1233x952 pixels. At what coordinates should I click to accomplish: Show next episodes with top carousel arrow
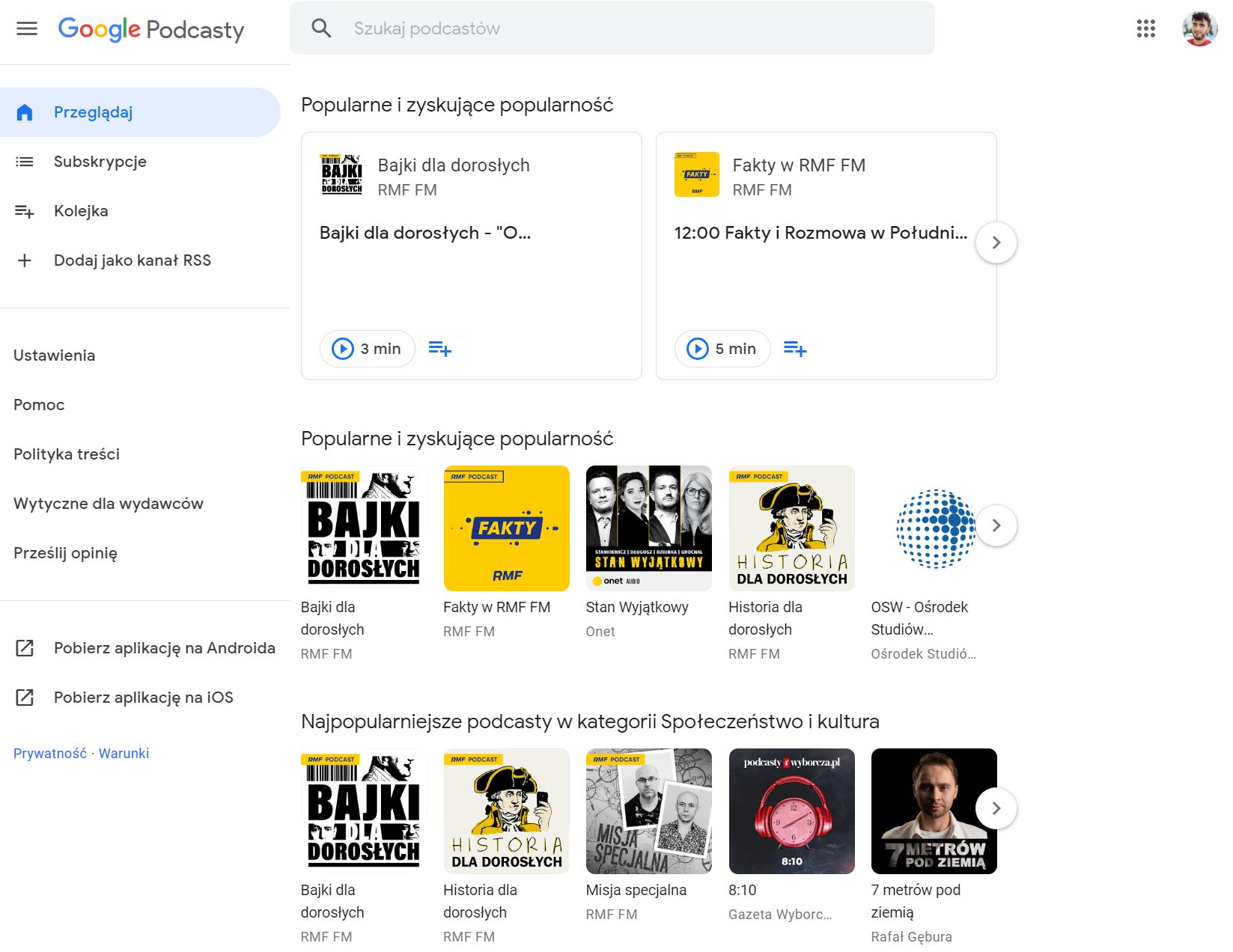pyautogui.click(x=996, y=242)
